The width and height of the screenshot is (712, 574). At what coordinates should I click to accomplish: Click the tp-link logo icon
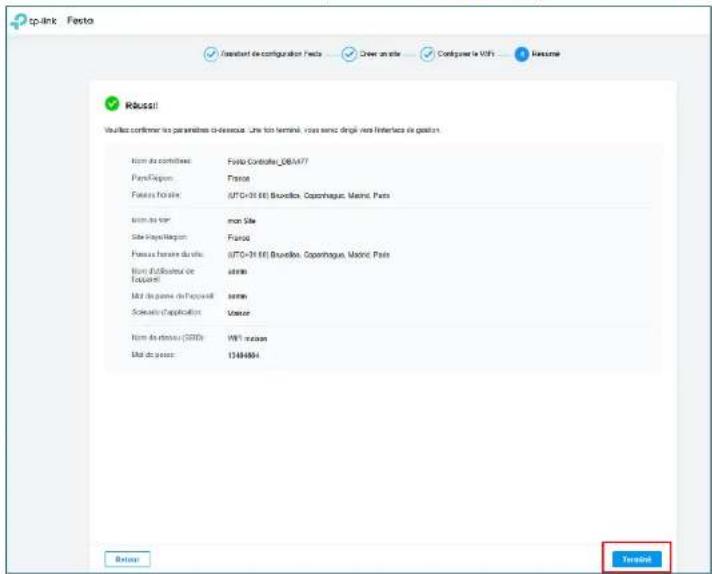pyautogui.click(x=19, y=21)
